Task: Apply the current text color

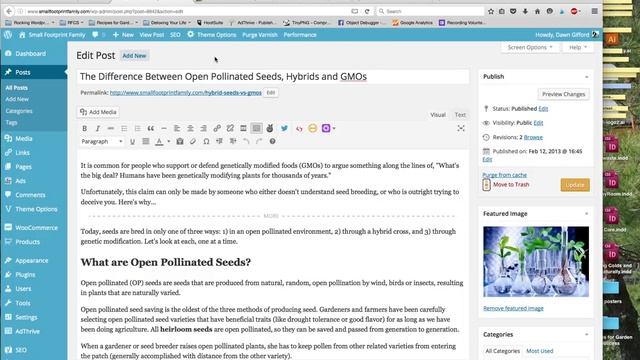Action: point(159,141)
